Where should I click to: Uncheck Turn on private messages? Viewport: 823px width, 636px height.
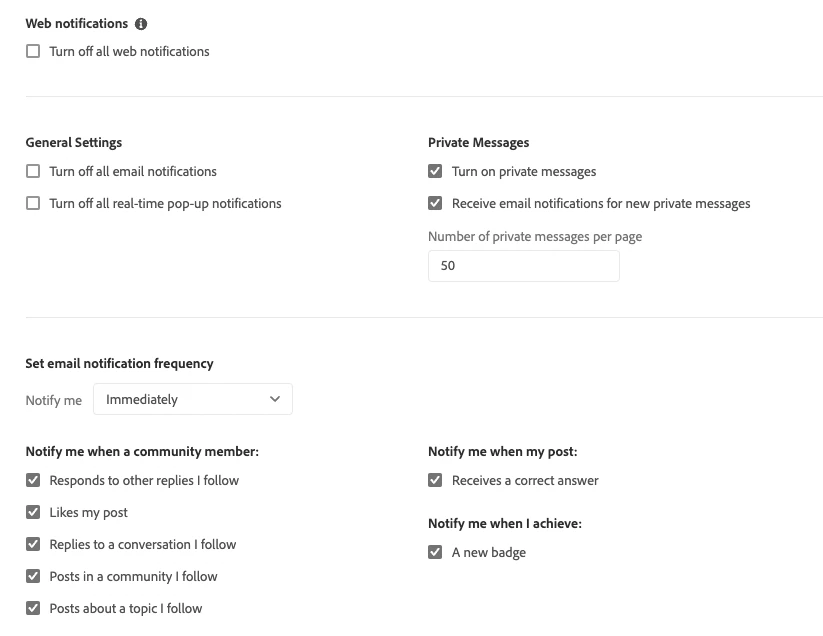tap(435, 172)
